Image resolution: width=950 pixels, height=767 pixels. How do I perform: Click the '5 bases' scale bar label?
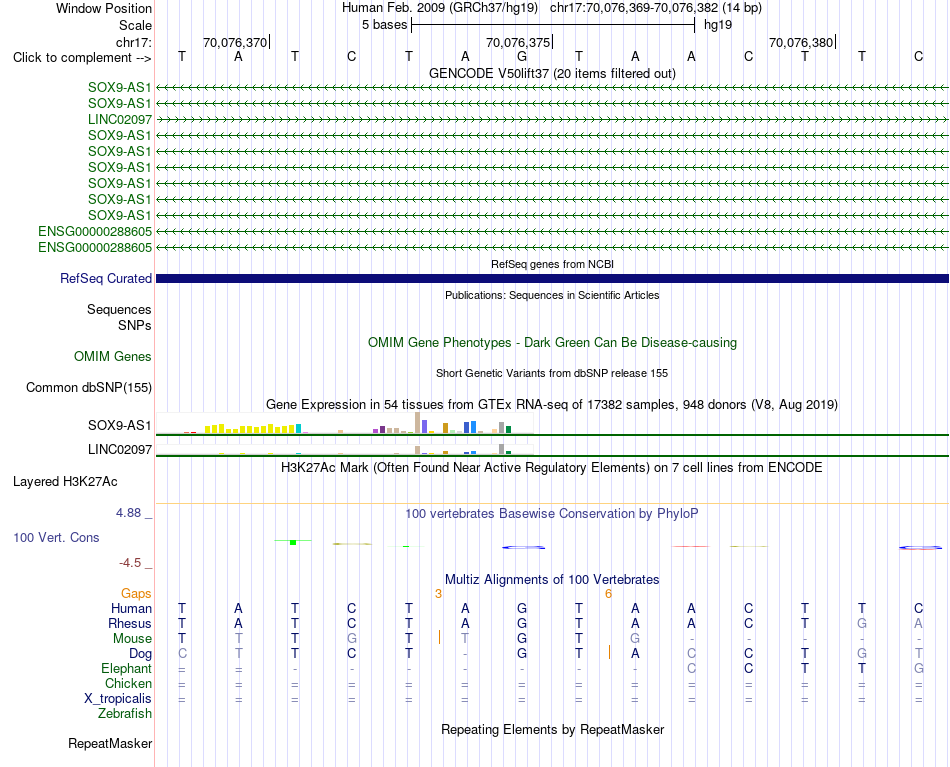click(x=385, y=25)
